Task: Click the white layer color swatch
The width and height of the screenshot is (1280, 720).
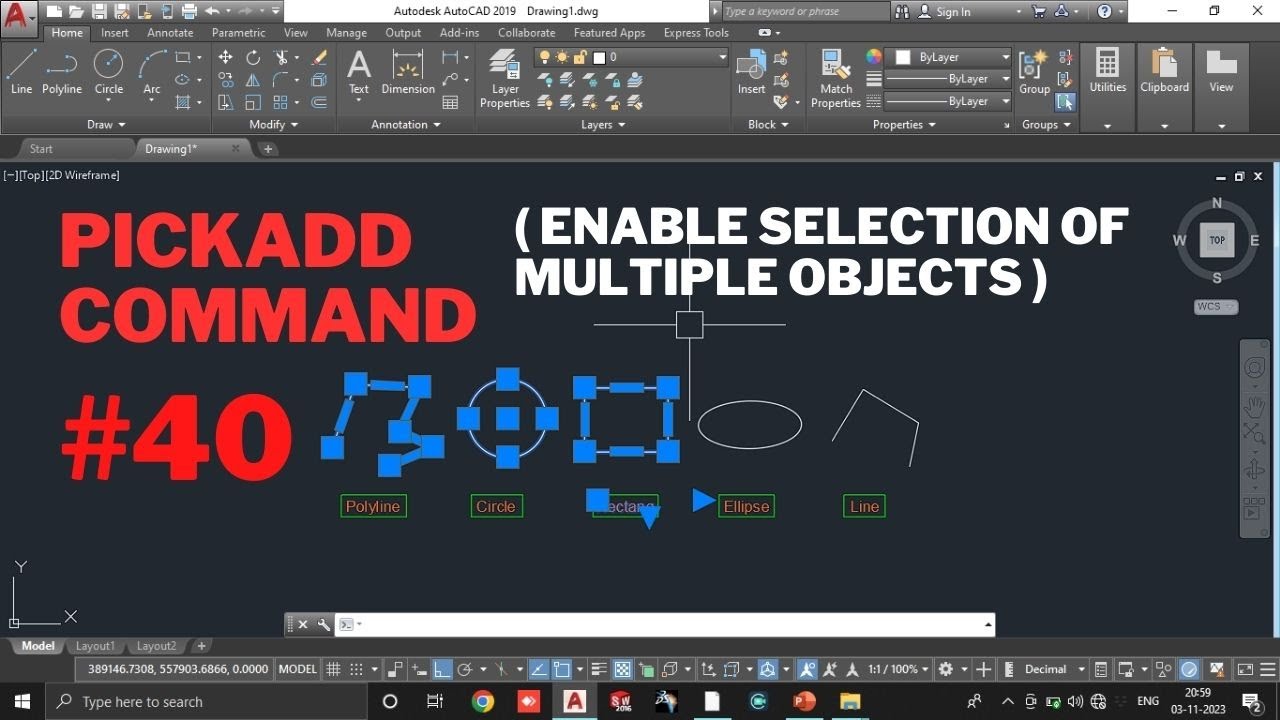Action: (x=601, y=57)
